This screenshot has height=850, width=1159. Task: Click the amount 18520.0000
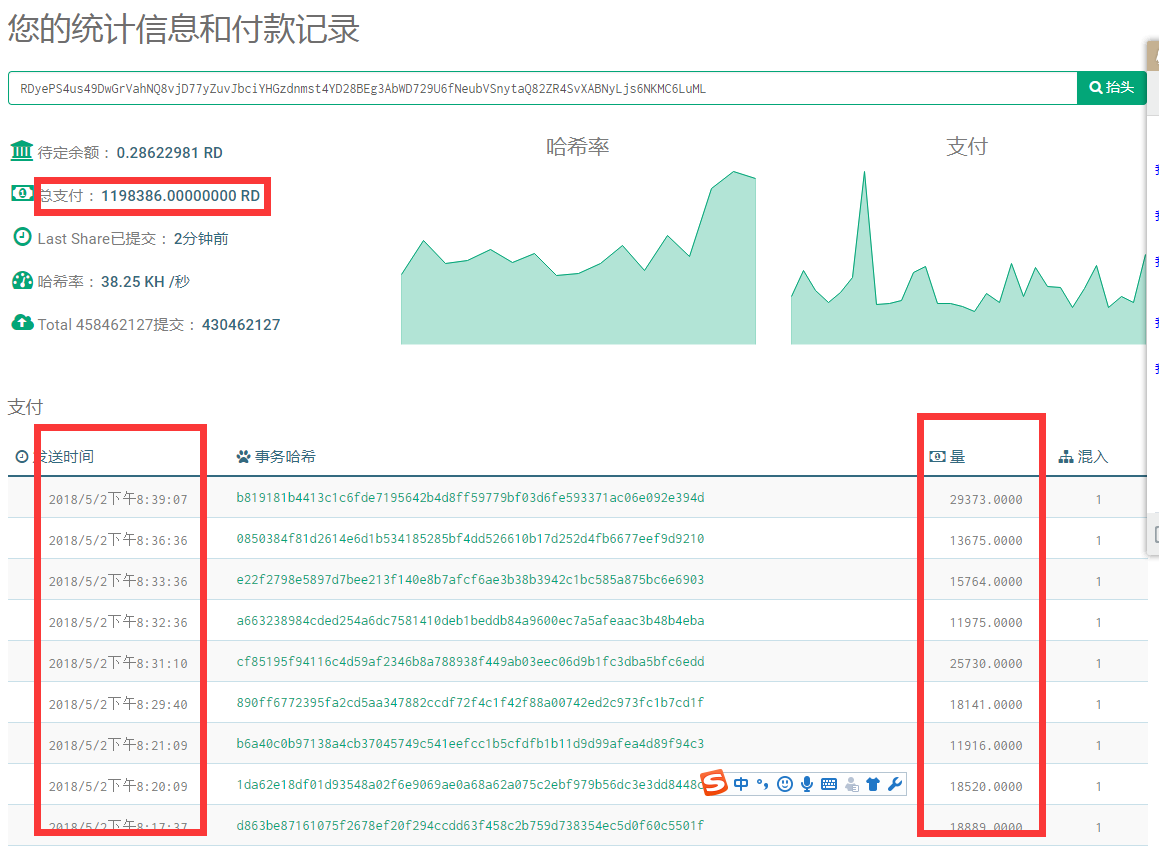986,787
